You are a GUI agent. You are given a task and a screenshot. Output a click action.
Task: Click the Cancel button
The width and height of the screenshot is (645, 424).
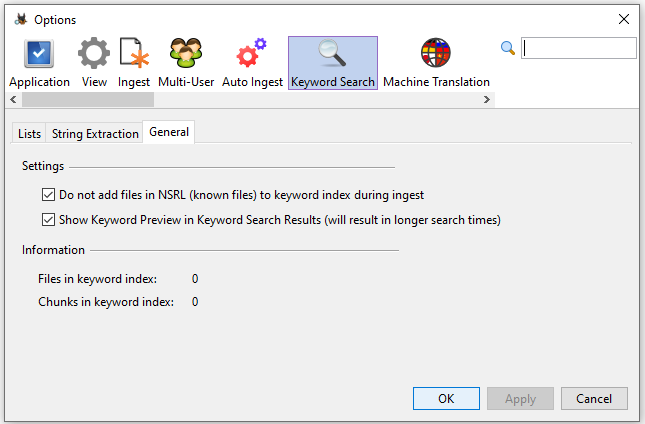click(594, 398)
